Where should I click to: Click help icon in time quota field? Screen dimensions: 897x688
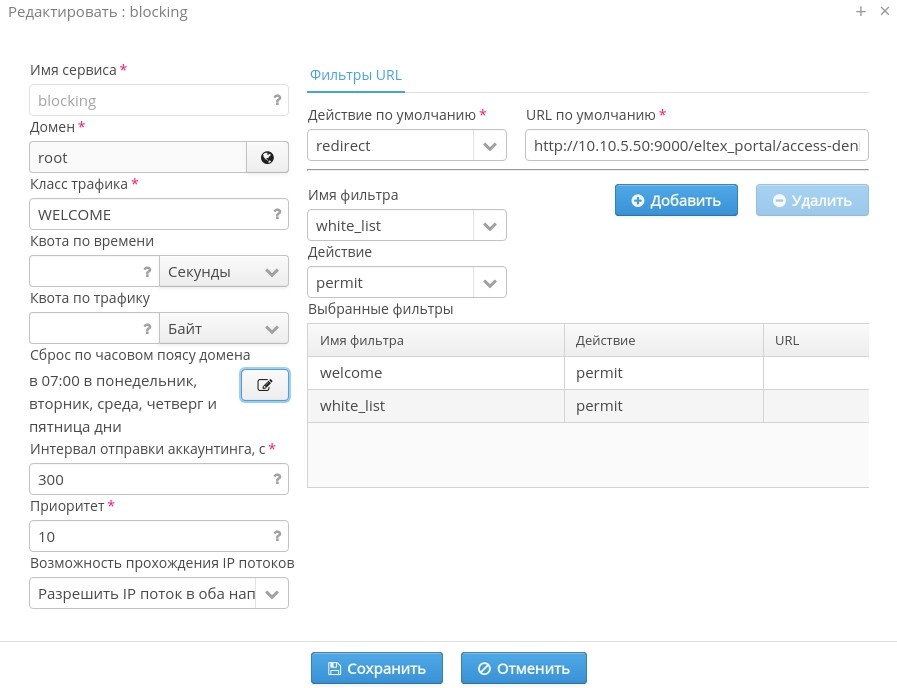click(x=147, y=271)
